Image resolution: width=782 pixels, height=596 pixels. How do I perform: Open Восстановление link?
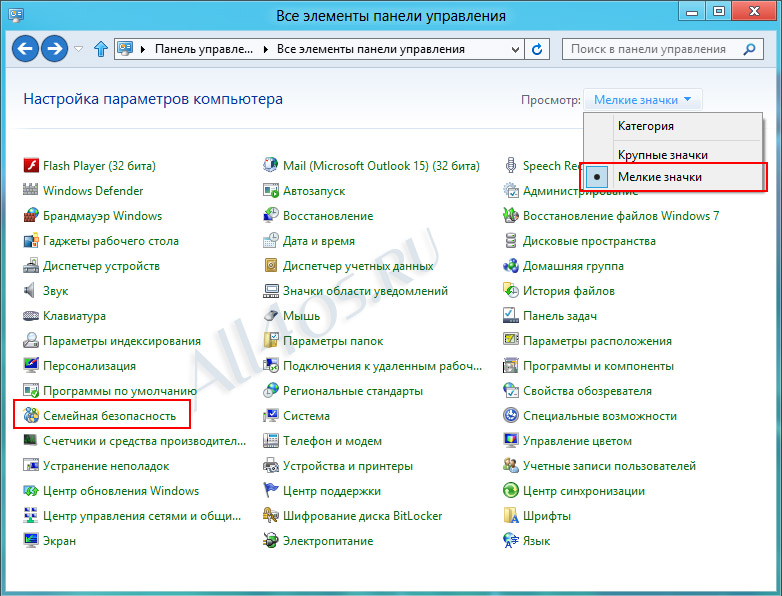[x=328, y=215]
